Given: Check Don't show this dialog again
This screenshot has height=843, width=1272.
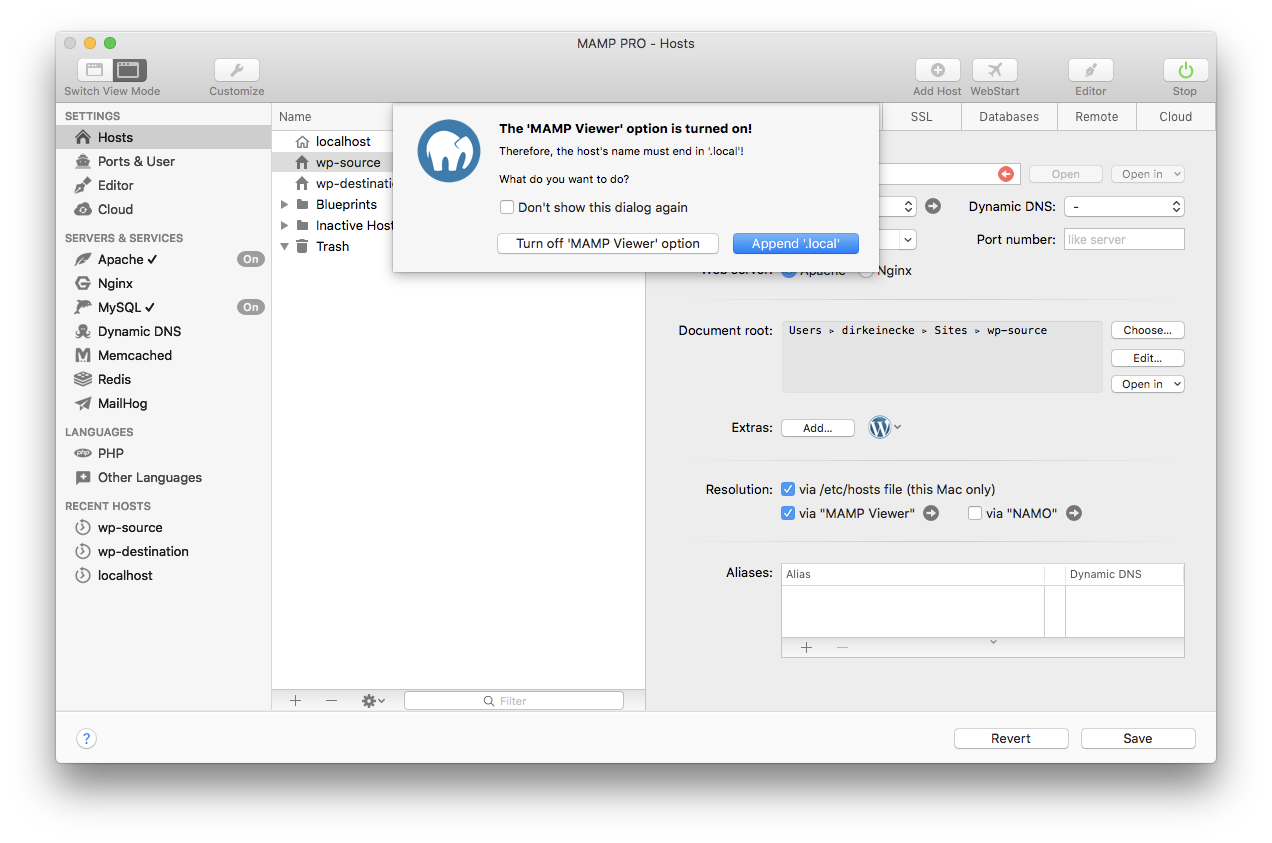Looking at the screenshot, I should [x=507, y=207].
